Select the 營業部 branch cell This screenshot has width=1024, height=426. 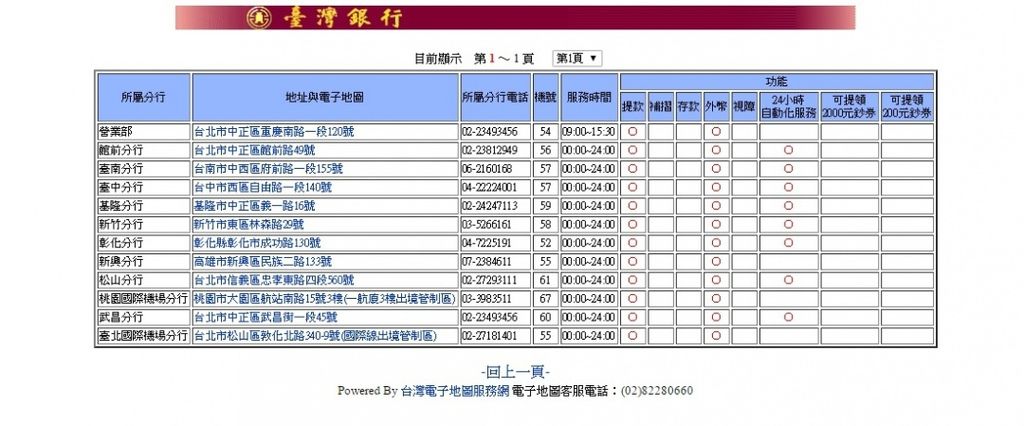coord(144,132)
